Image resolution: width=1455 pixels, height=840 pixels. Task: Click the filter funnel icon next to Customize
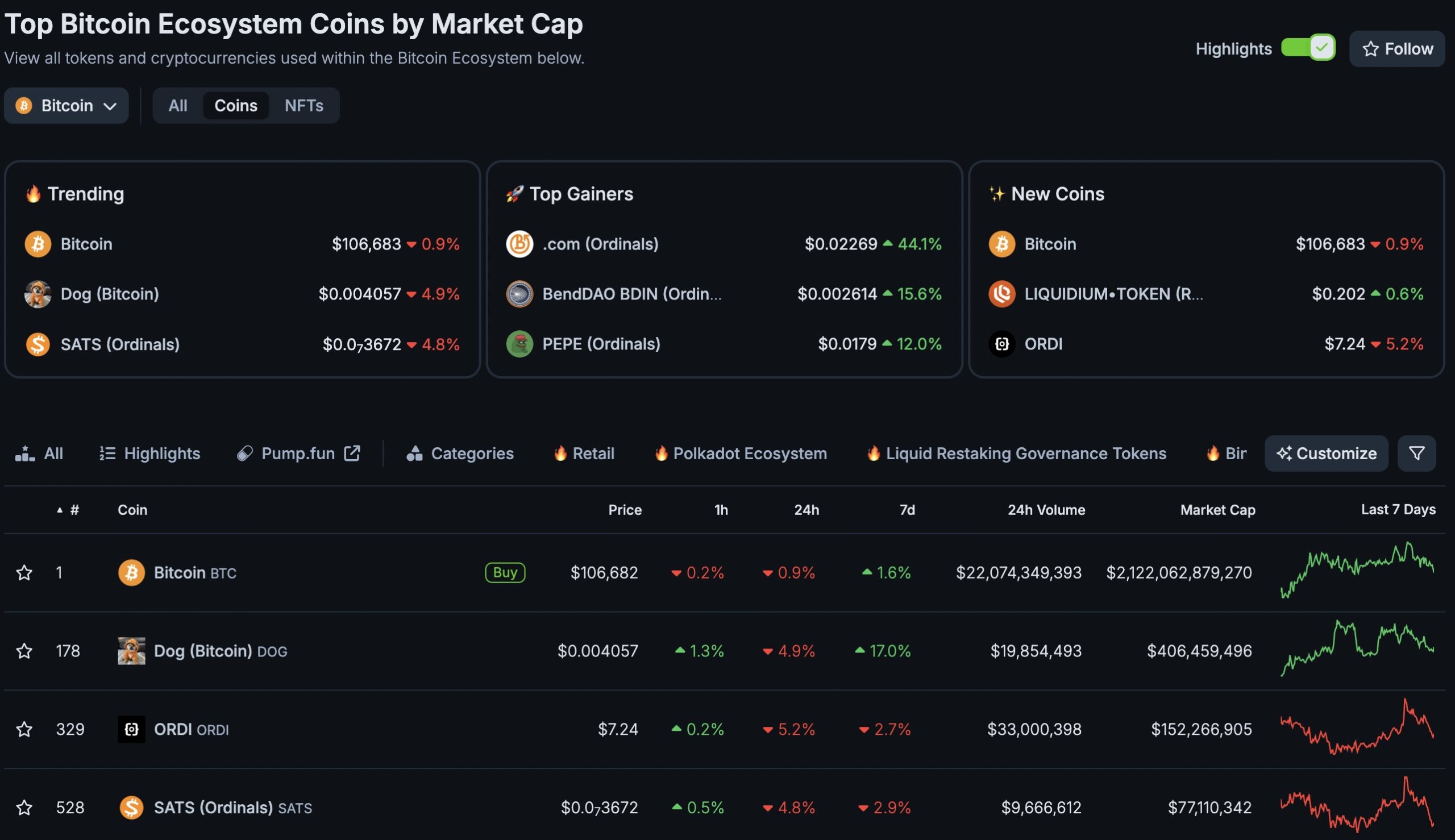(x=1417, y=454)
